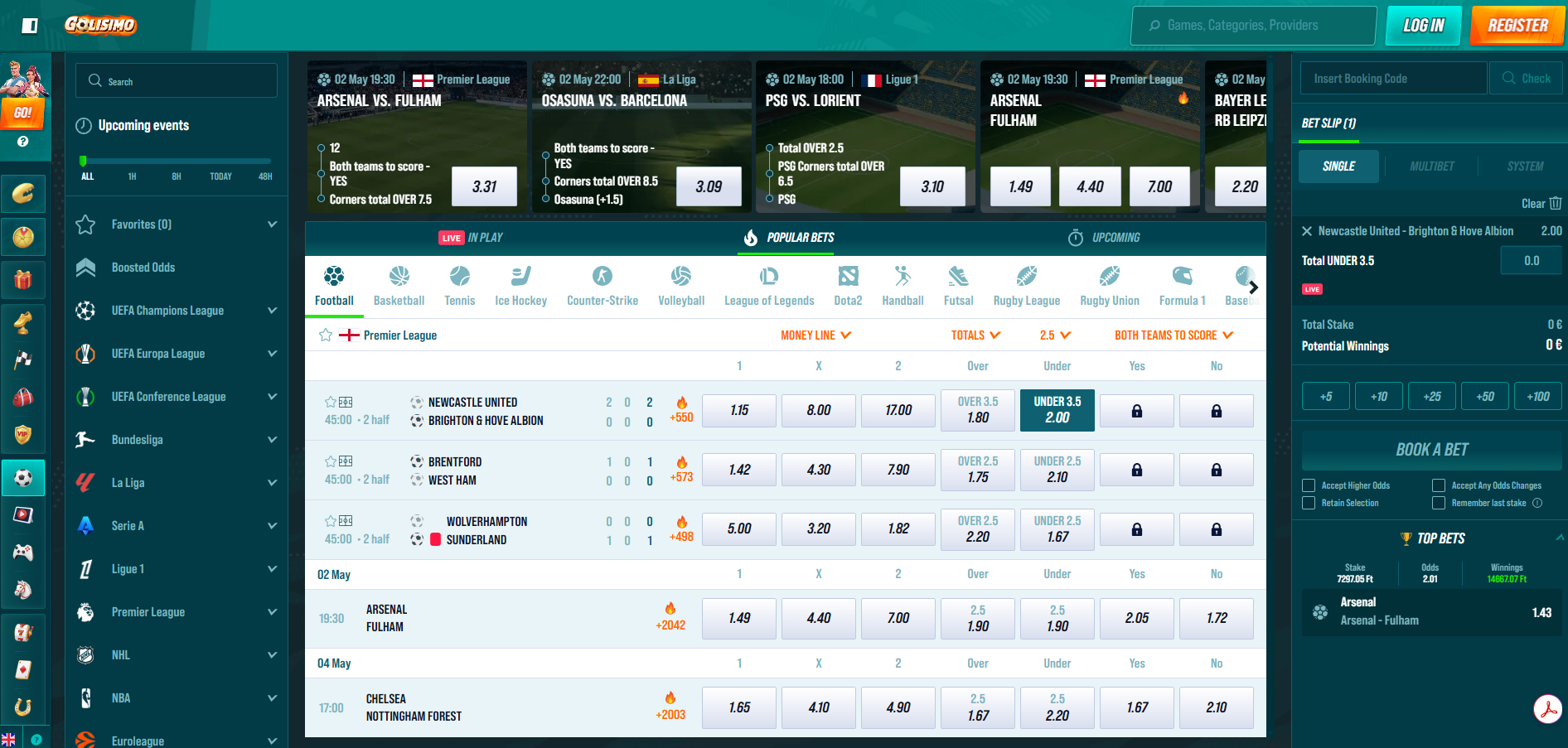Favorite the Wolverhampton match star
The image size is (1568, 748).
pyautogui.click(x=331, y=521)
